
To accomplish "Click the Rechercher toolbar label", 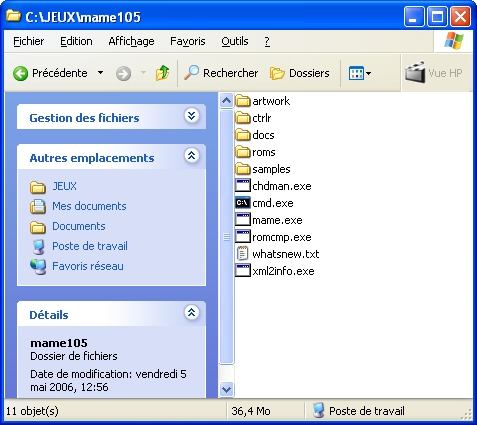I will coord(230,73).
